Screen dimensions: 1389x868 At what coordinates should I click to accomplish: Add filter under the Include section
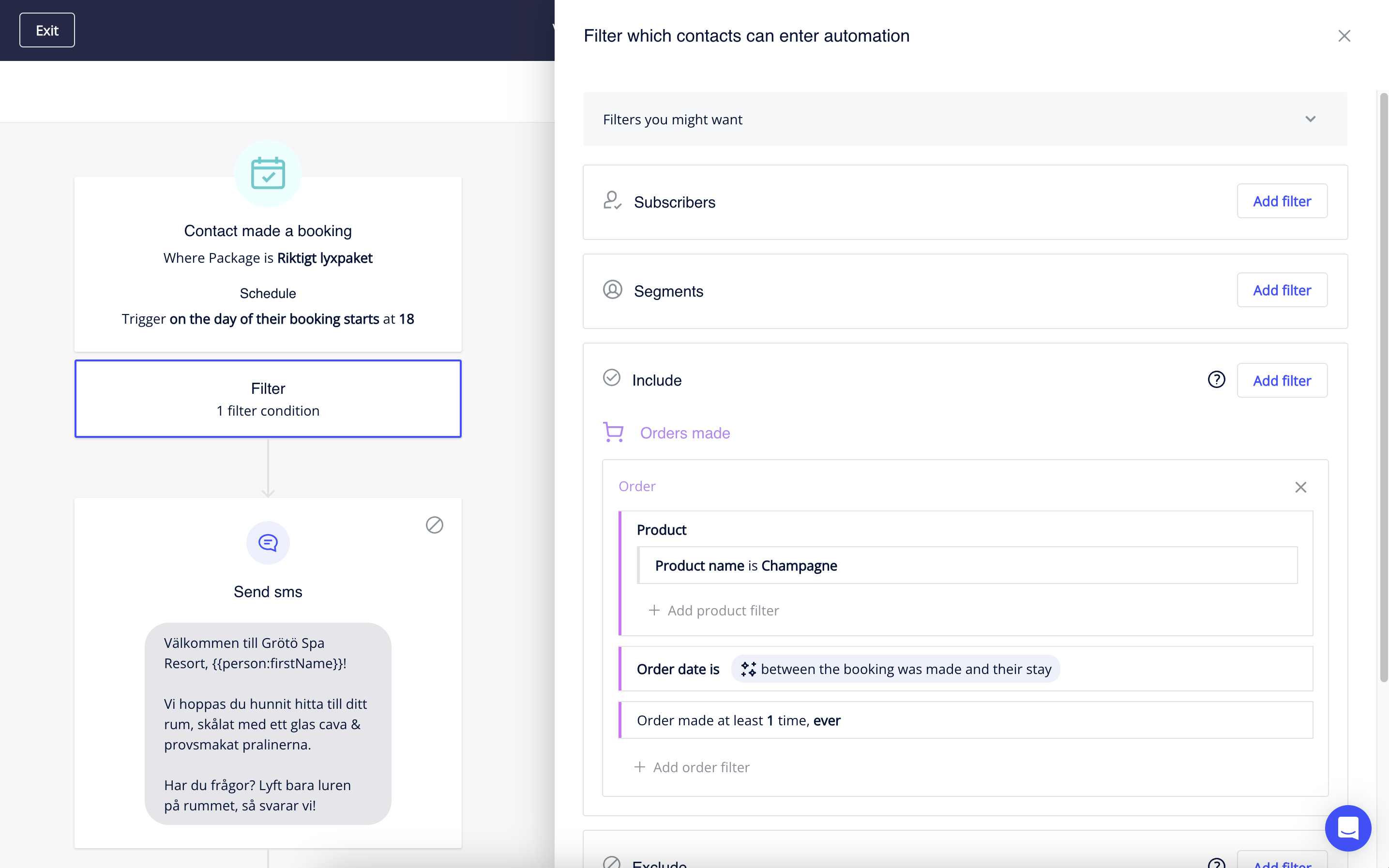(1282, 380)
